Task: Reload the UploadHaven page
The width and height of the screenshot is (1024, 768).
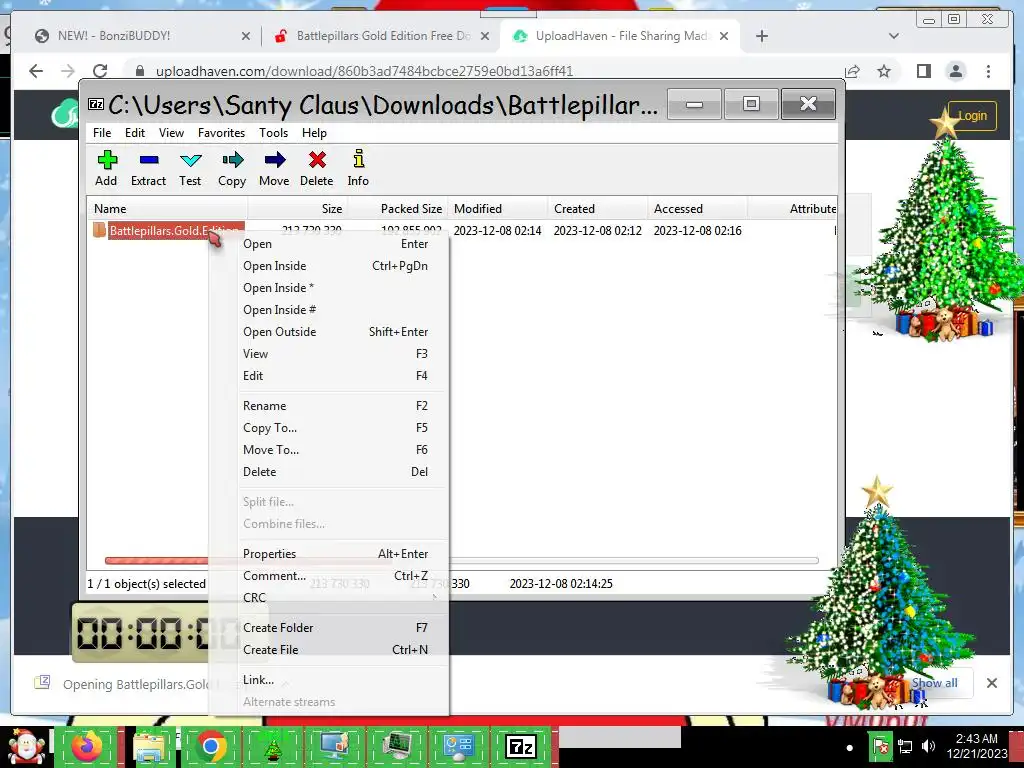Action: click(99, 71)
